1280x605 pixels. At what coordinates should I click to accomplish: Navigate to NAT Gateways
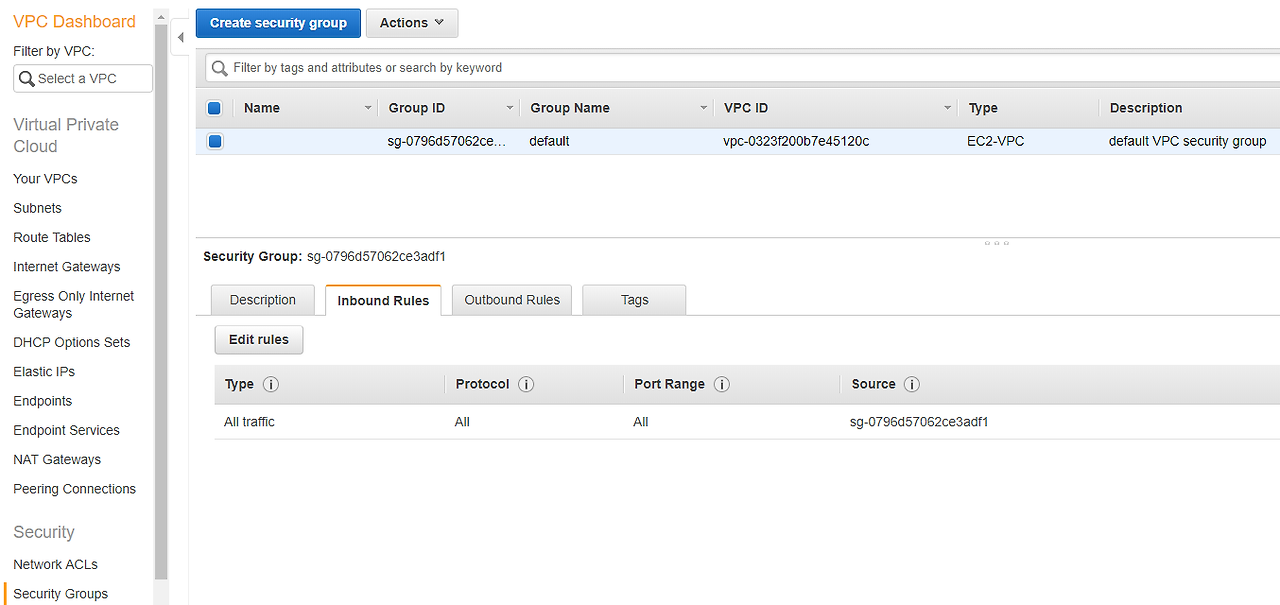click(x=57, y=460)
